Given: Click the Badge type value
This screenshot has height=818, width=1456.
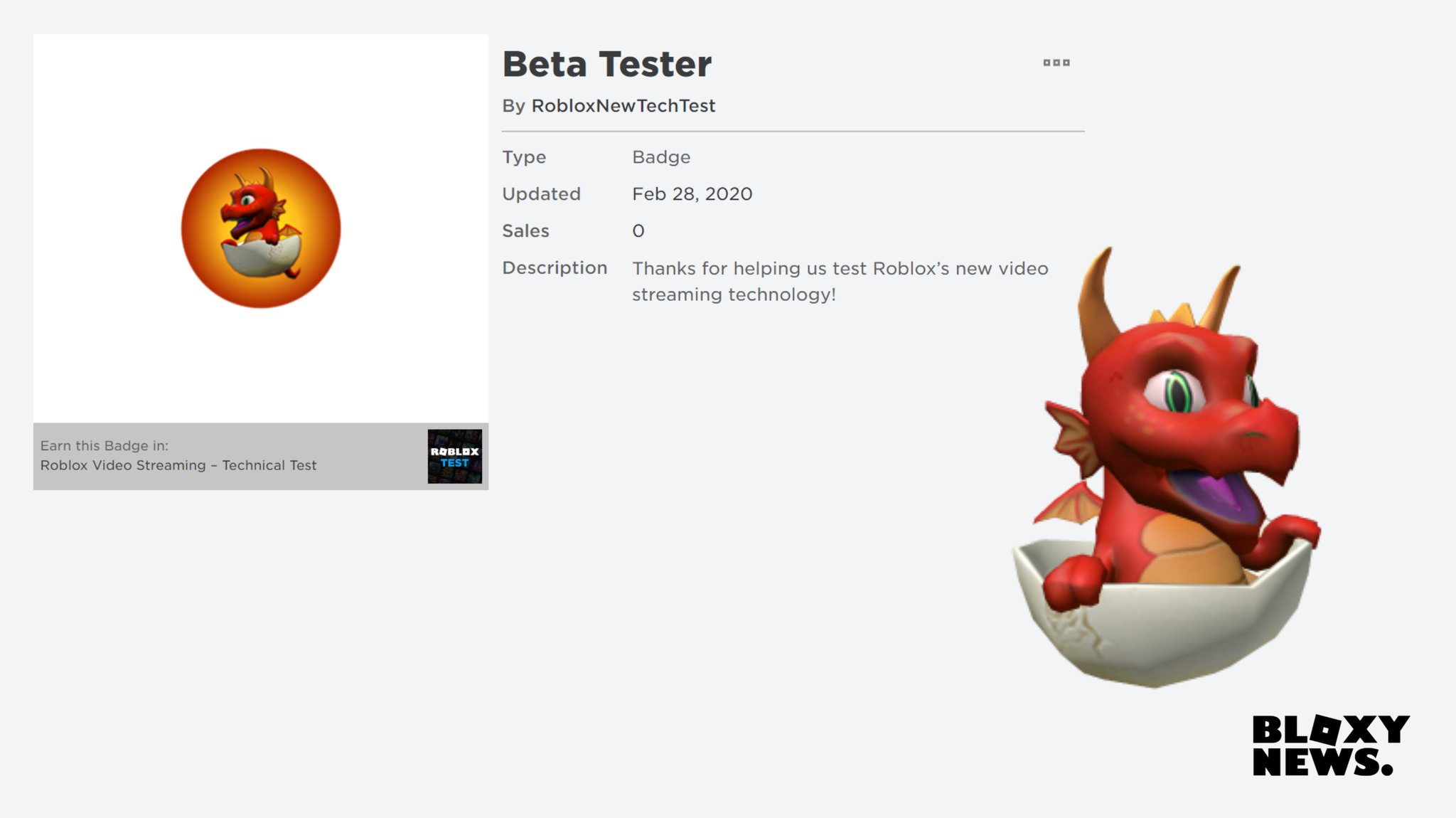Looking at the screenshot, I should 661,156.
